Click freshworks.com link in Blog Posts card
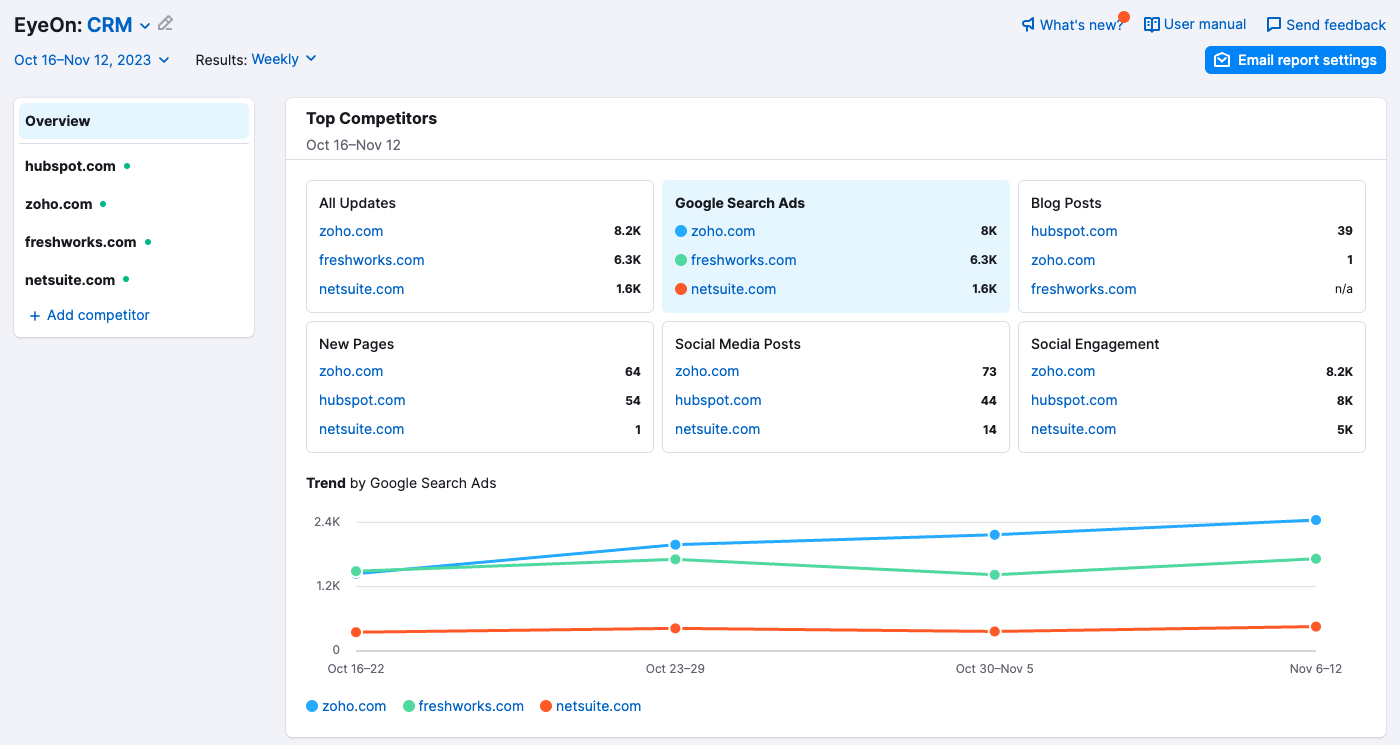Screen dimensions: 1400x745 click(1084, 289)
